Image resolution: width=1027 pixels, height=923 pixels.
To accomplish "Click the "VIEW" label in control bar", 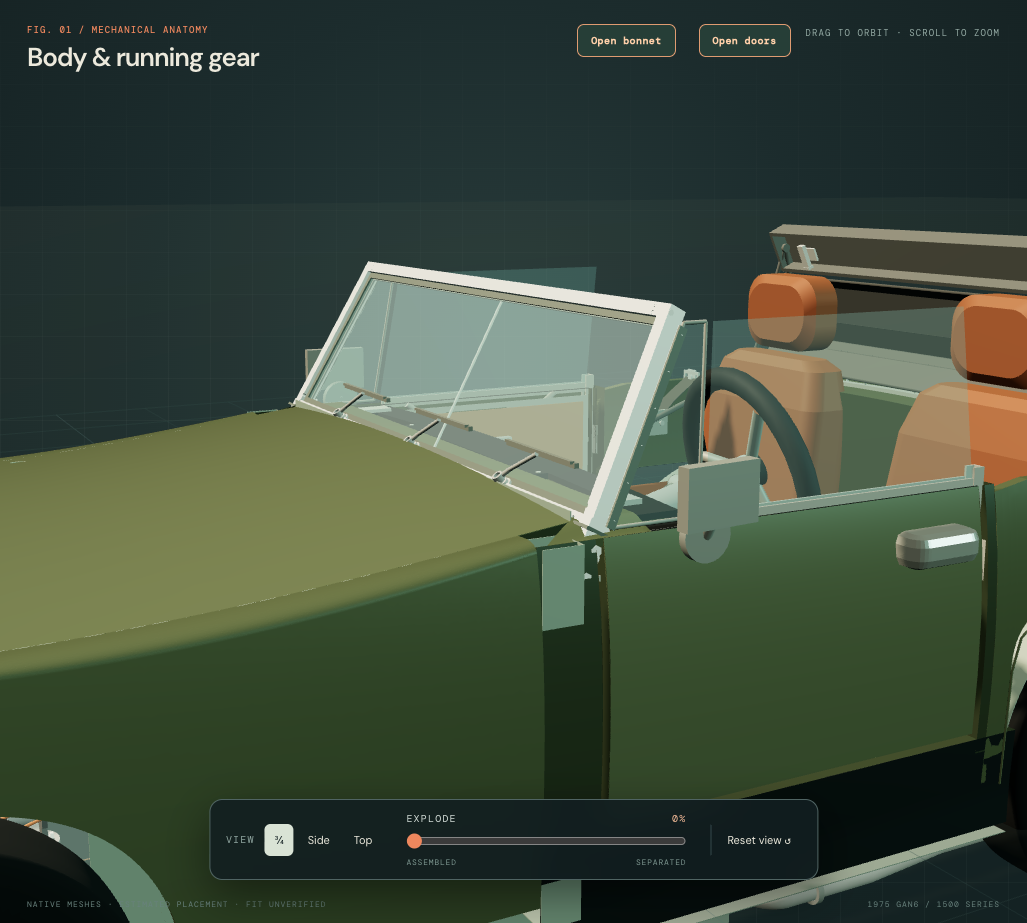I will 240,840.
